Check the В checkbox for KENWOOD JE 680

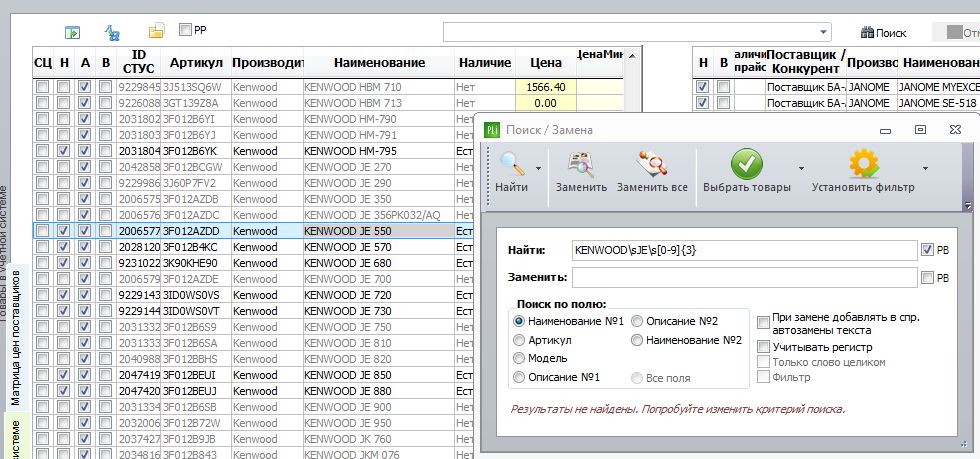tap(106, 263)
